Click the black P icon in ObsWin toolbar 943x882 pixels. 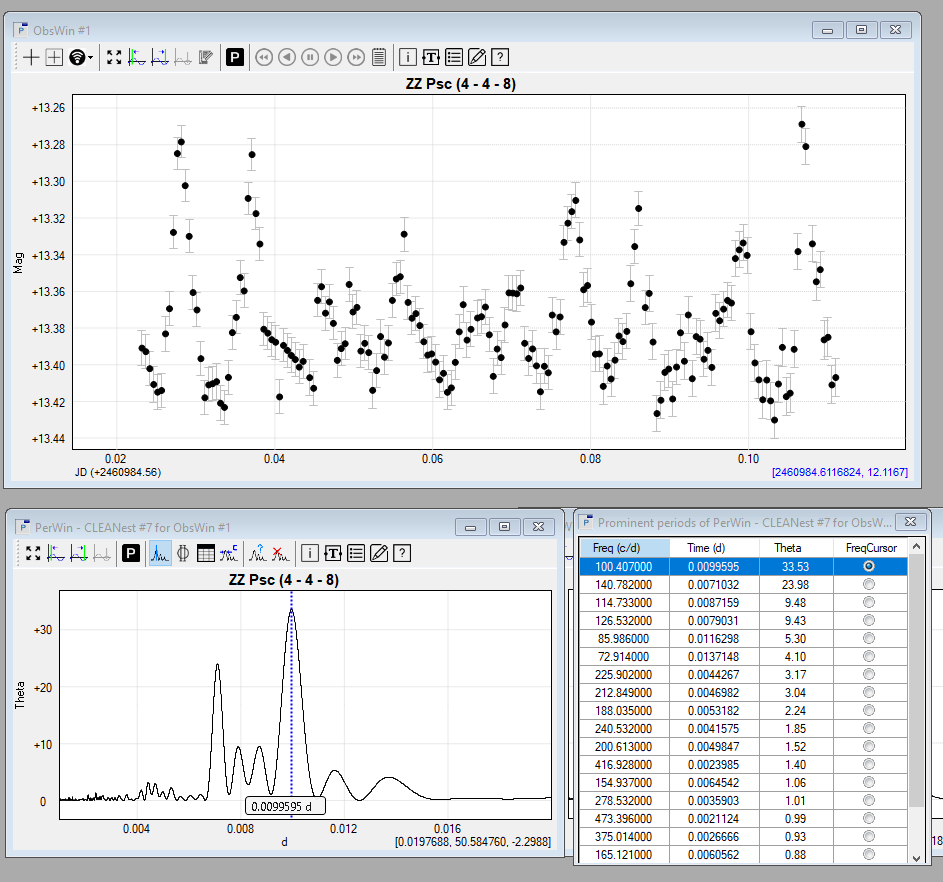(x=235, y=57)
